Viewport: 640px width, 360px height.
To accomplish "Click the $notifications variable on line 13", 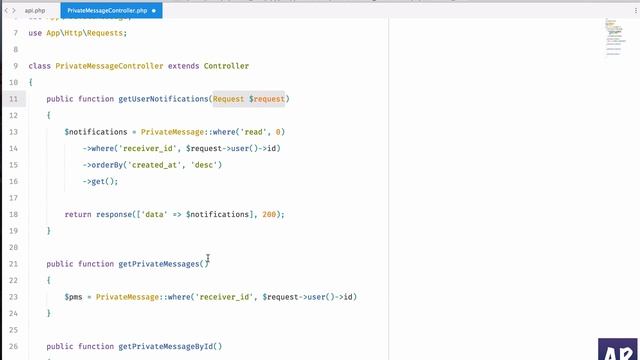I will click(x=96, y=132).
